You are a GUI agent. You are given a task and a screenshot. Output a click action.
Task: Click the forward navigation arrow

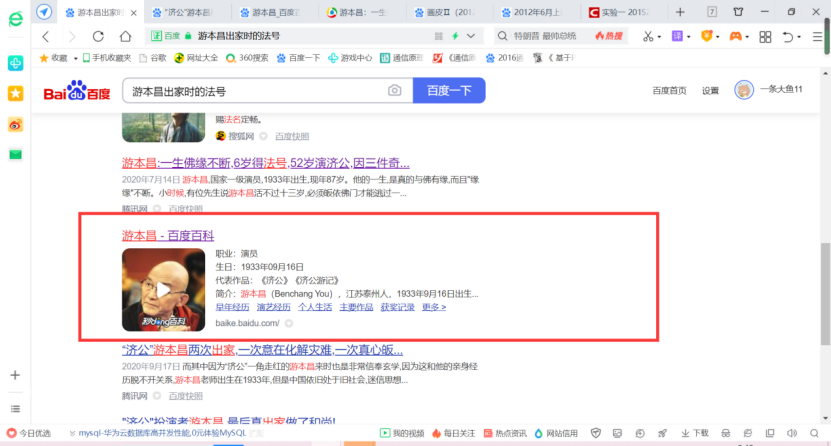click(x=72, y=36)
